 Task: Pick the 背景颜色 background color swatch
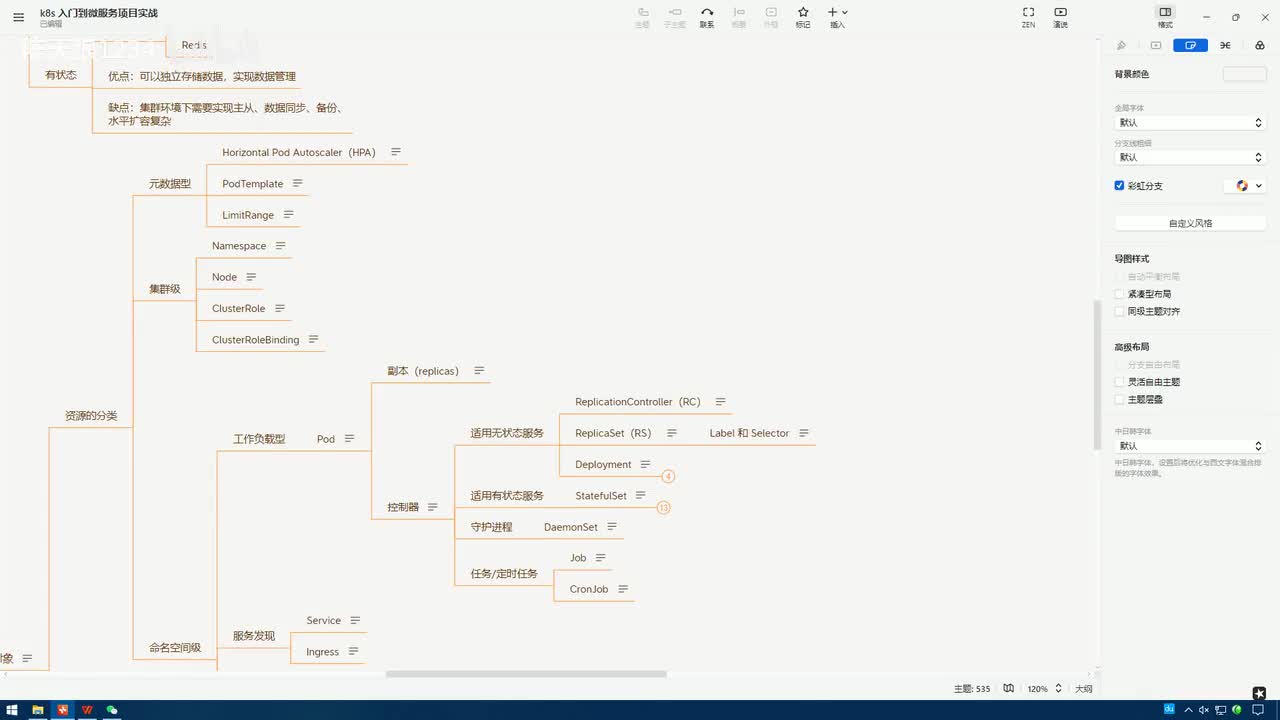pyautogui.click(x=1244, y=74)
